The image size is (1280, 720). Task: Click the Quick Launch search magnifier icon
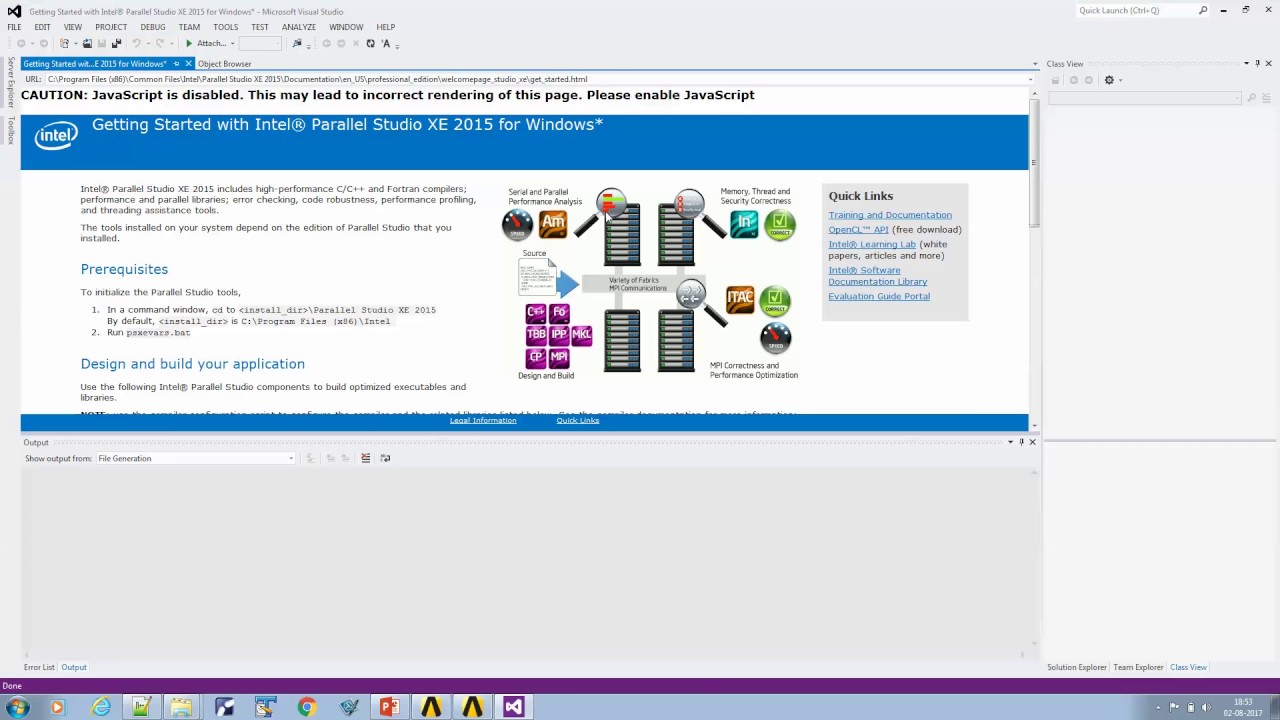point(1203,10)
